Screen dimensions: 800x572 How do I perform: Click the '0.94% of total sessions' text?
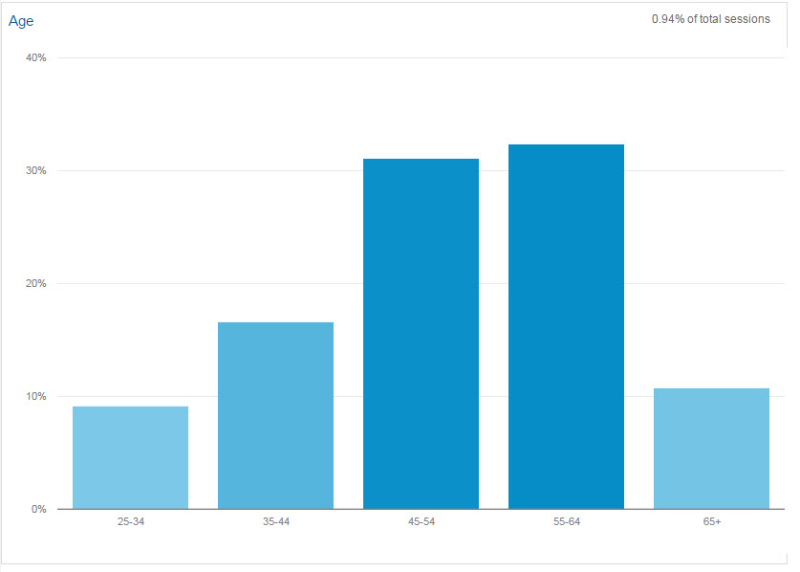pyautogui.click(x=711, y=19)
